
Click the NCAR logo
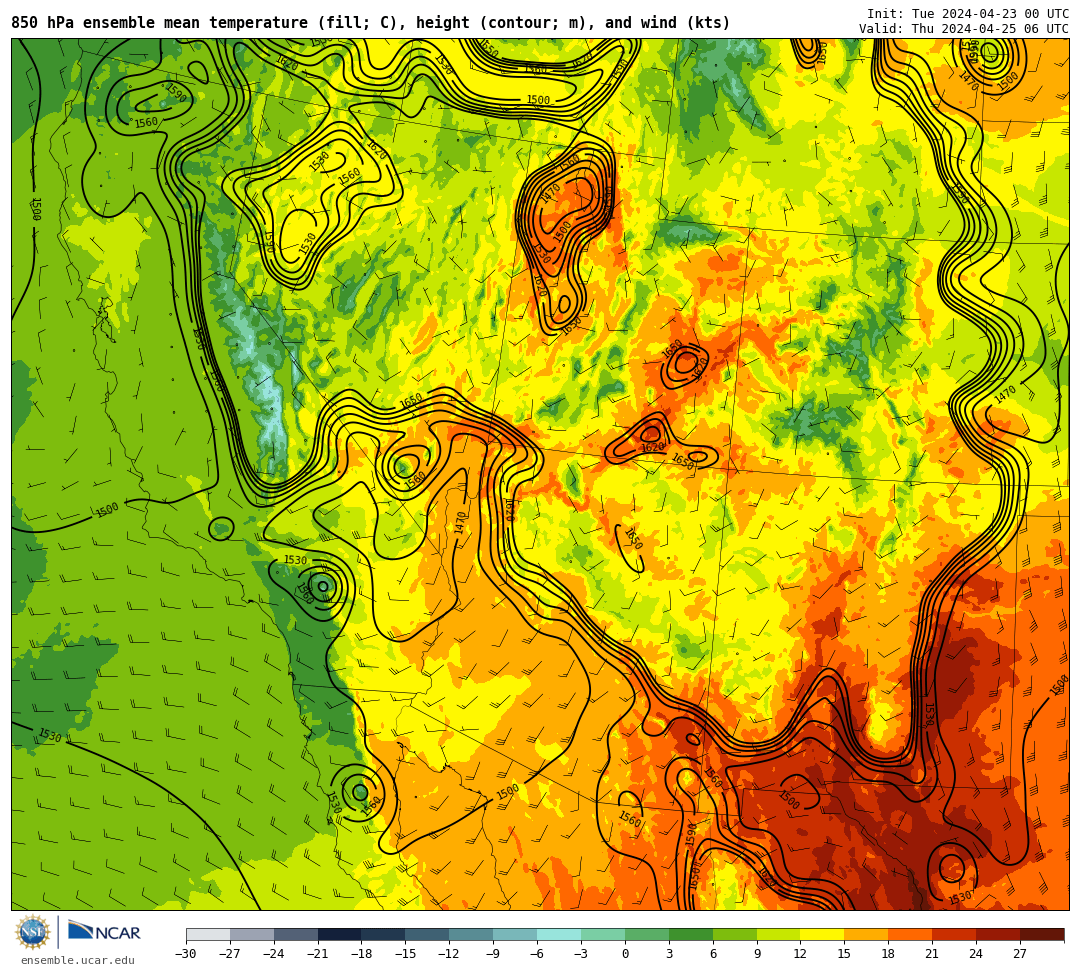(x=104, y=932)
